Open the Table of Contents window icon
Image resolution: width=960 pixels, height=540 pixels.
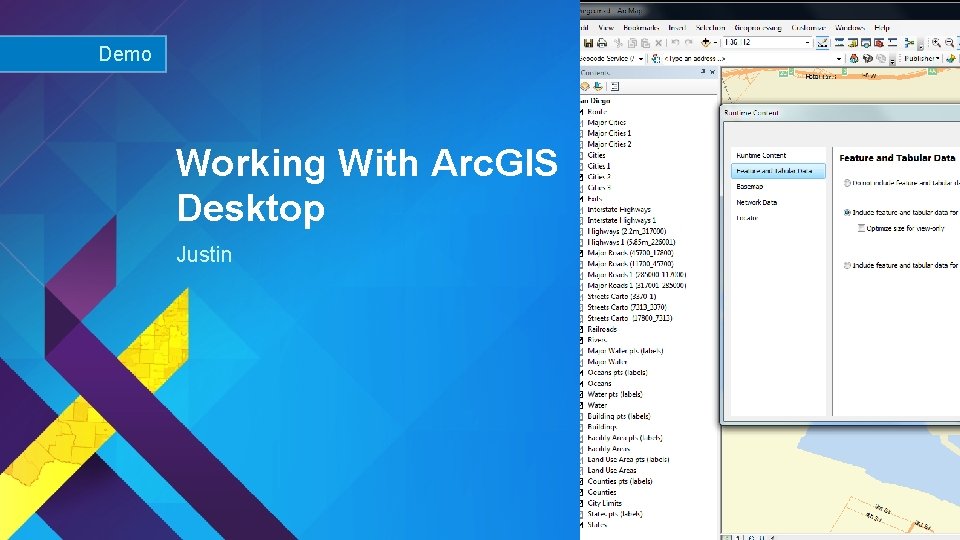(839, 43)
